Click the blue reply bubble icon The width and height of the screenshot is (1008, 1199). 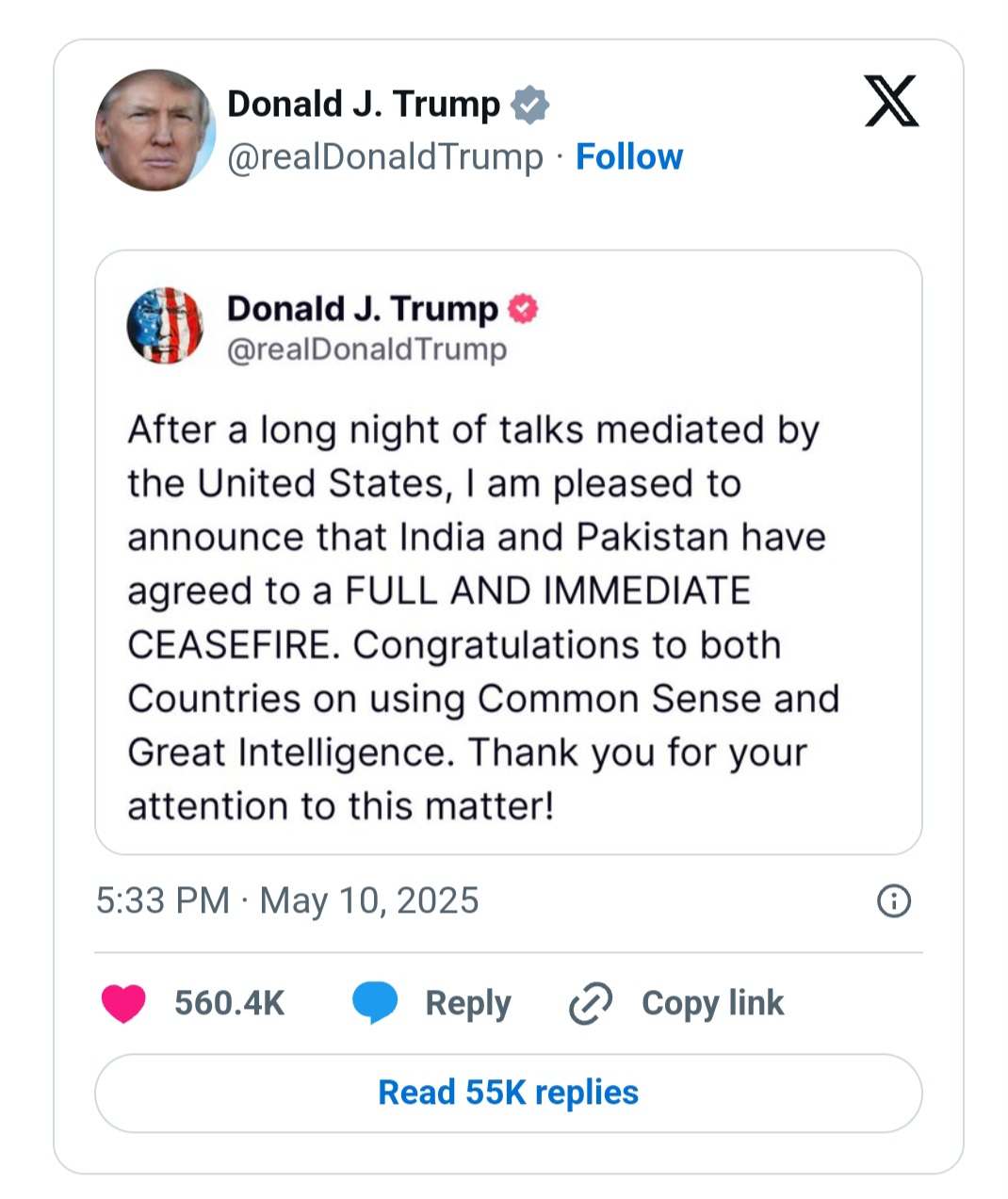click(375, 1003)
